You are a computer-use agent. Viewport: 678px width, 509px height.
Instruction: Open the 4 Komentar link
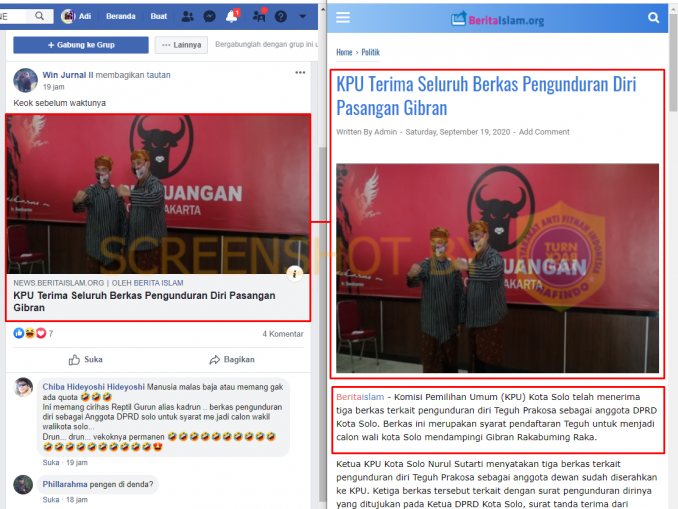pyautogui.click(x=283, y=334)
